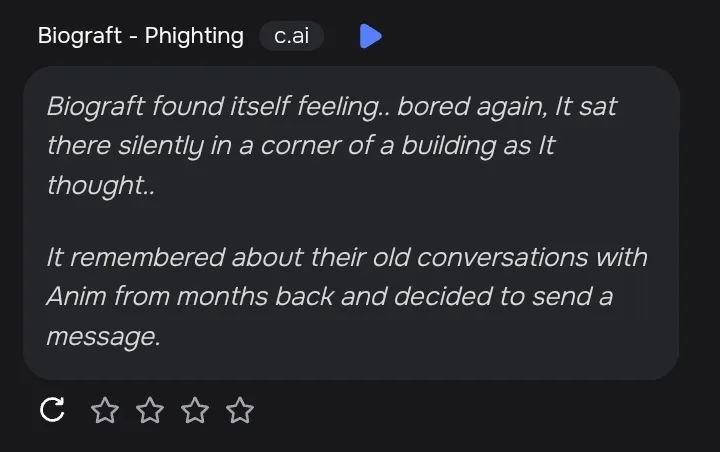Click the paragraph mentioning old conversations
Screen dimensions: 720x452
(x=347, y=296)
